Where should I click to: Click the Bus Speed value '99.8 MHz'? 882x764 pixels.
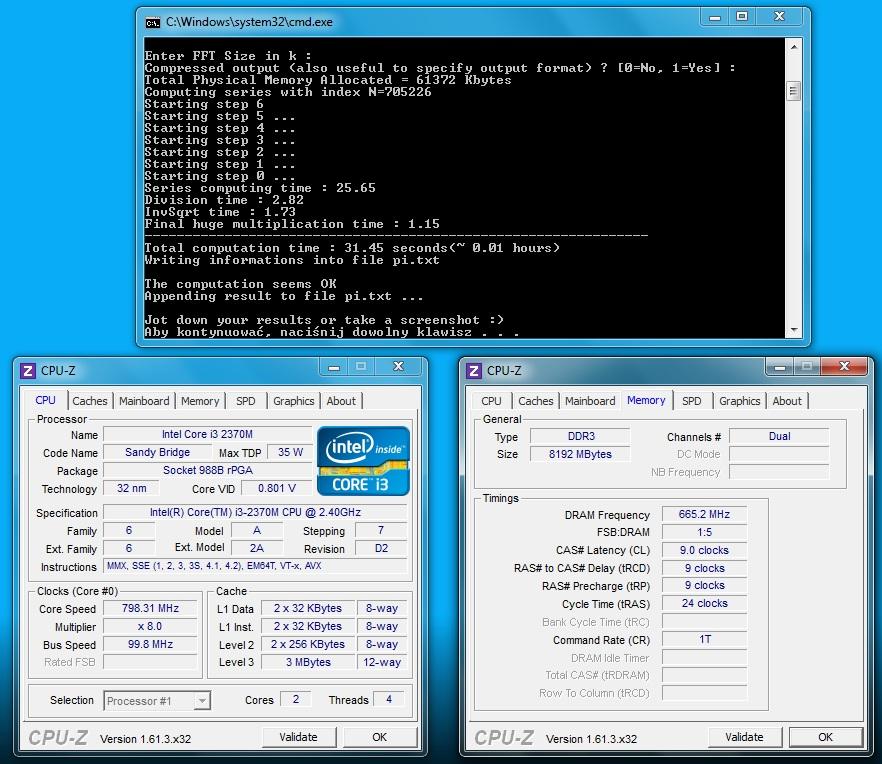(150, 645)
